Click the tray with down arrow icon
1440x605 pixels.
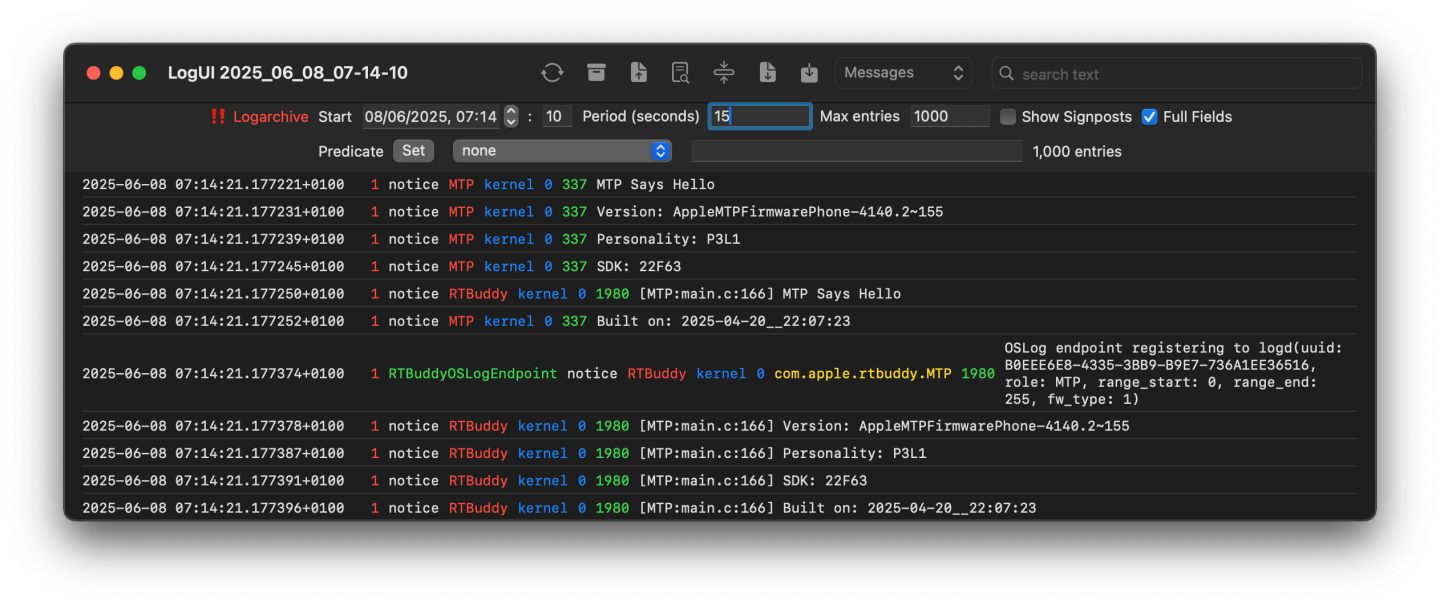click(x=810, y=73)
